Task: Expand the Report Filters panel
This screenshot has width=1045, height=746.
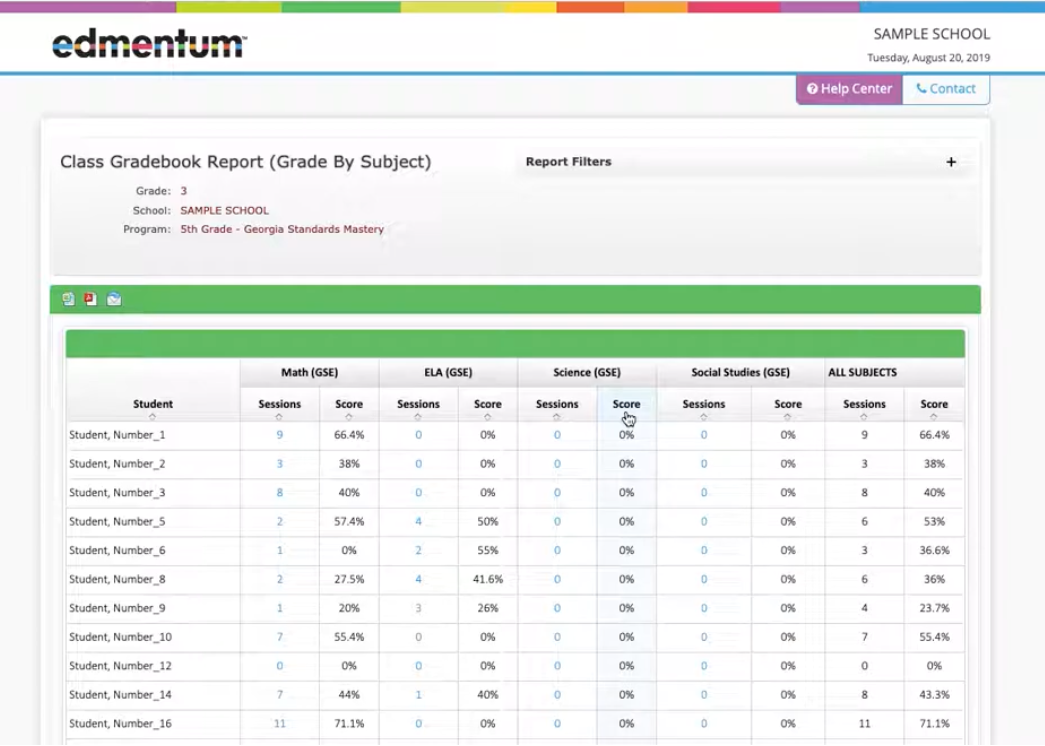Action: (952, 161)
